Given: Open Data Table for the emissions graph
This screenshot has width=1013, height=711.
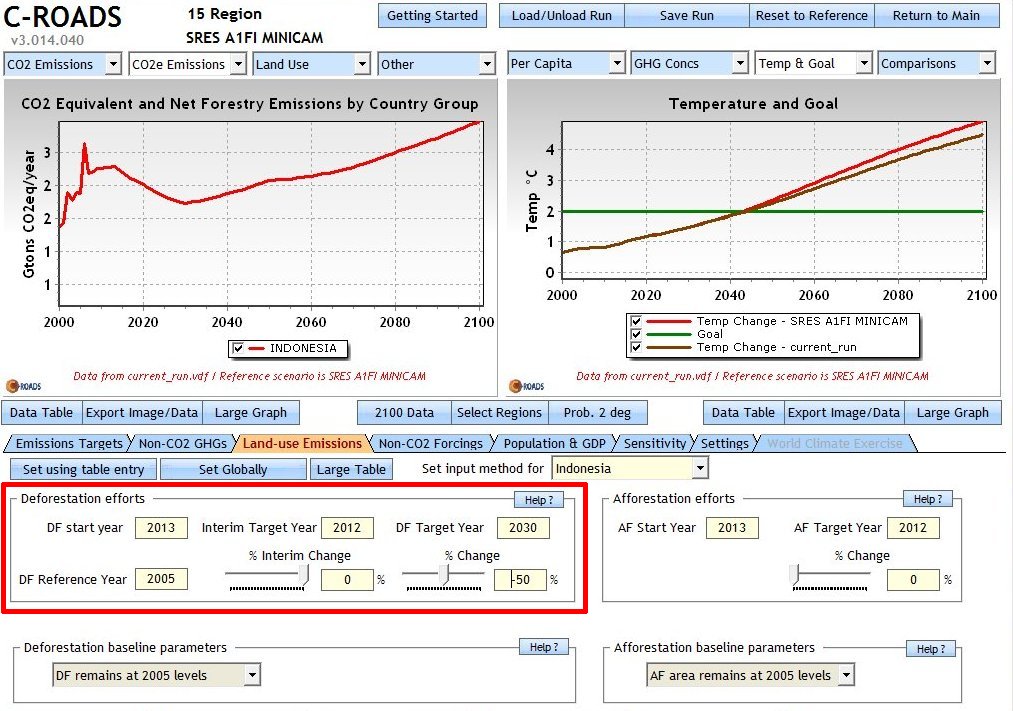Looking at the screenshot, I should pos(41,413).
